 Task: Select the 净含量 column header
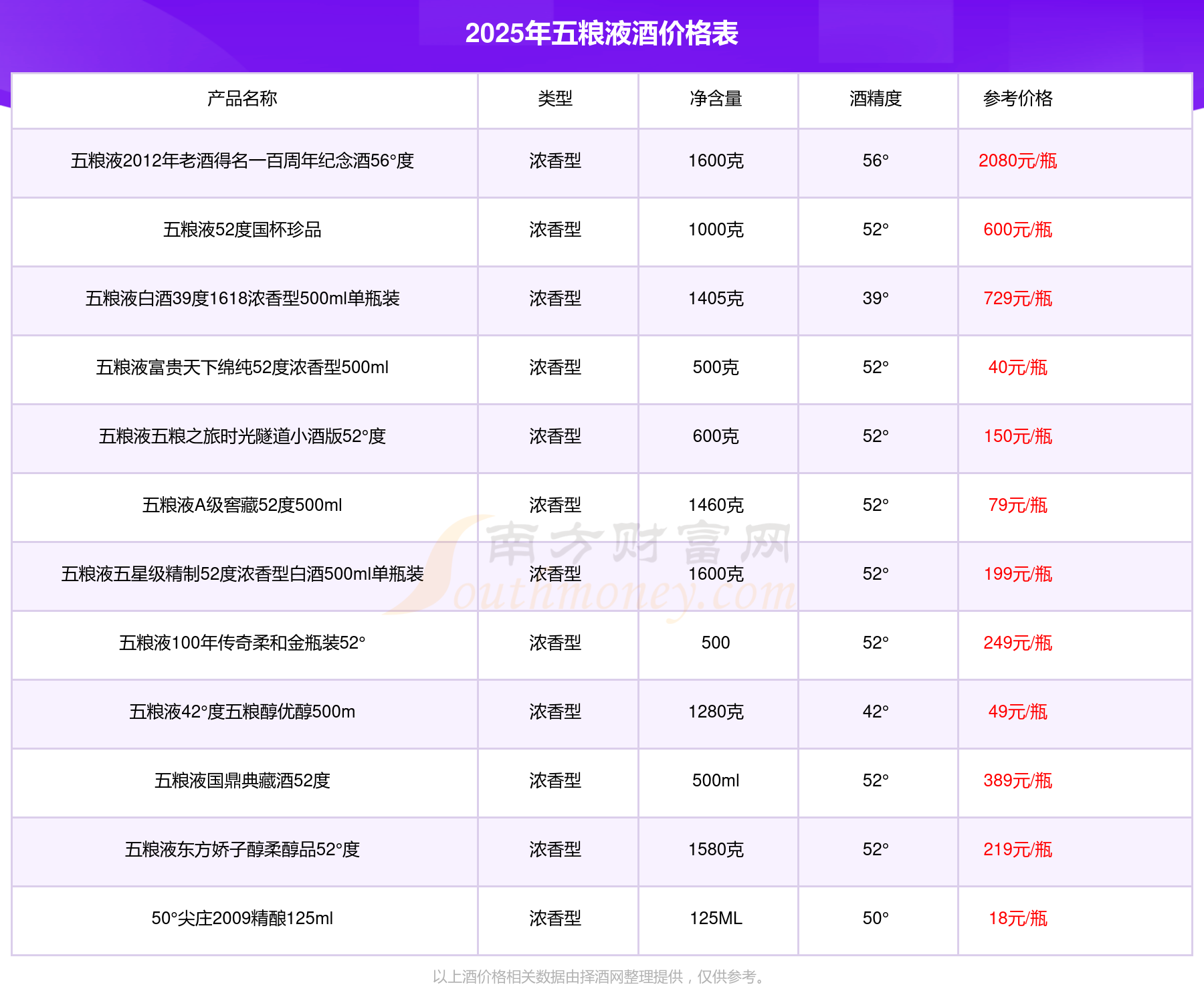tap(716, 99)
